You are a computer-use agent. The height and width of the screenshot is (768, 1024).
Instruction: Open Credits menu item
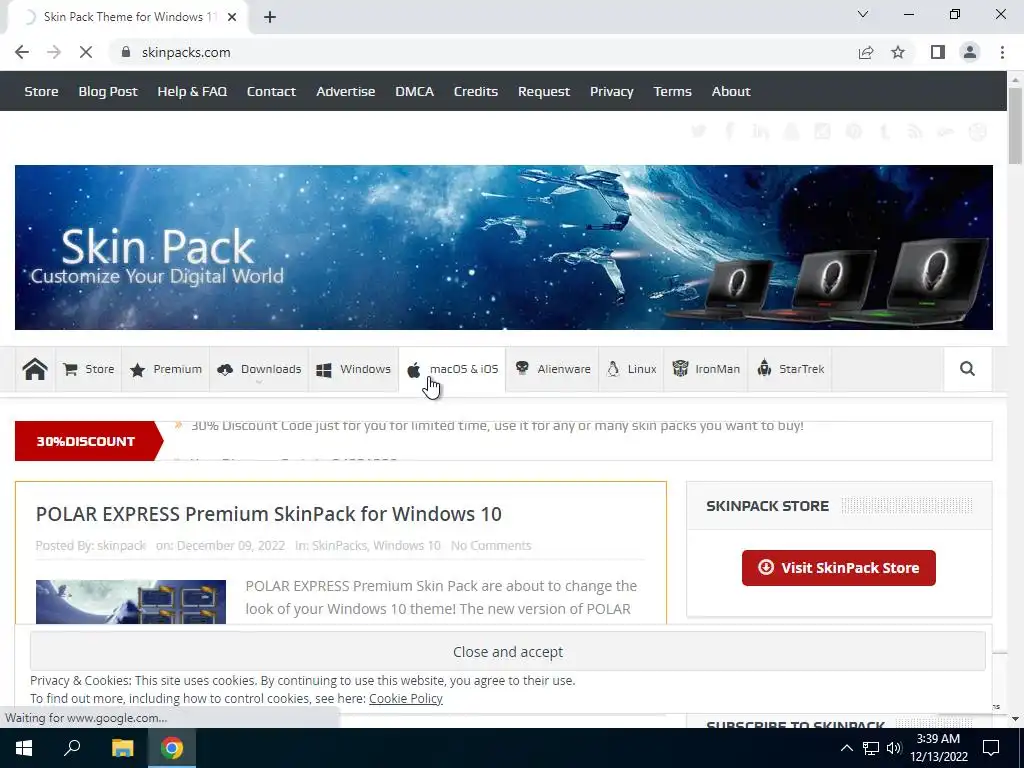point(475,91)
